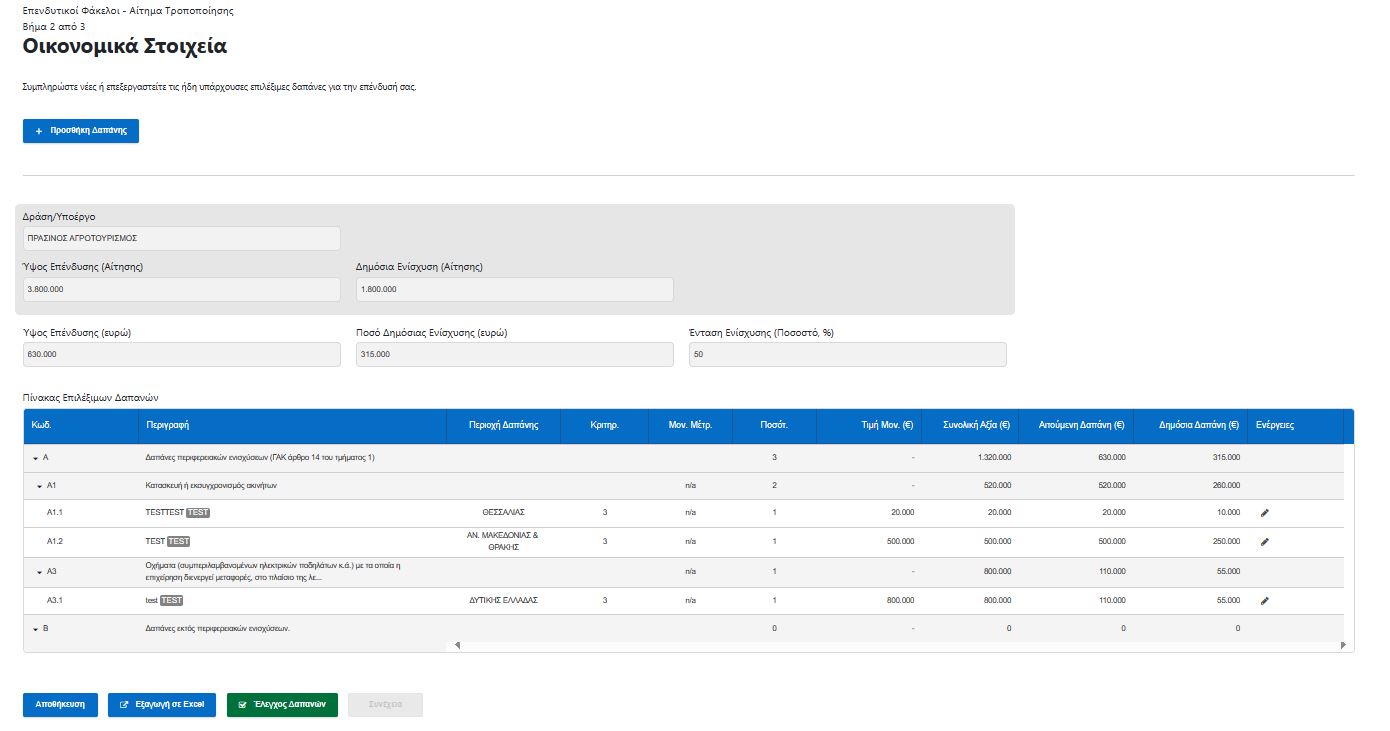Edit expense row A1.1 with pencil icon

pos(1264,513)
